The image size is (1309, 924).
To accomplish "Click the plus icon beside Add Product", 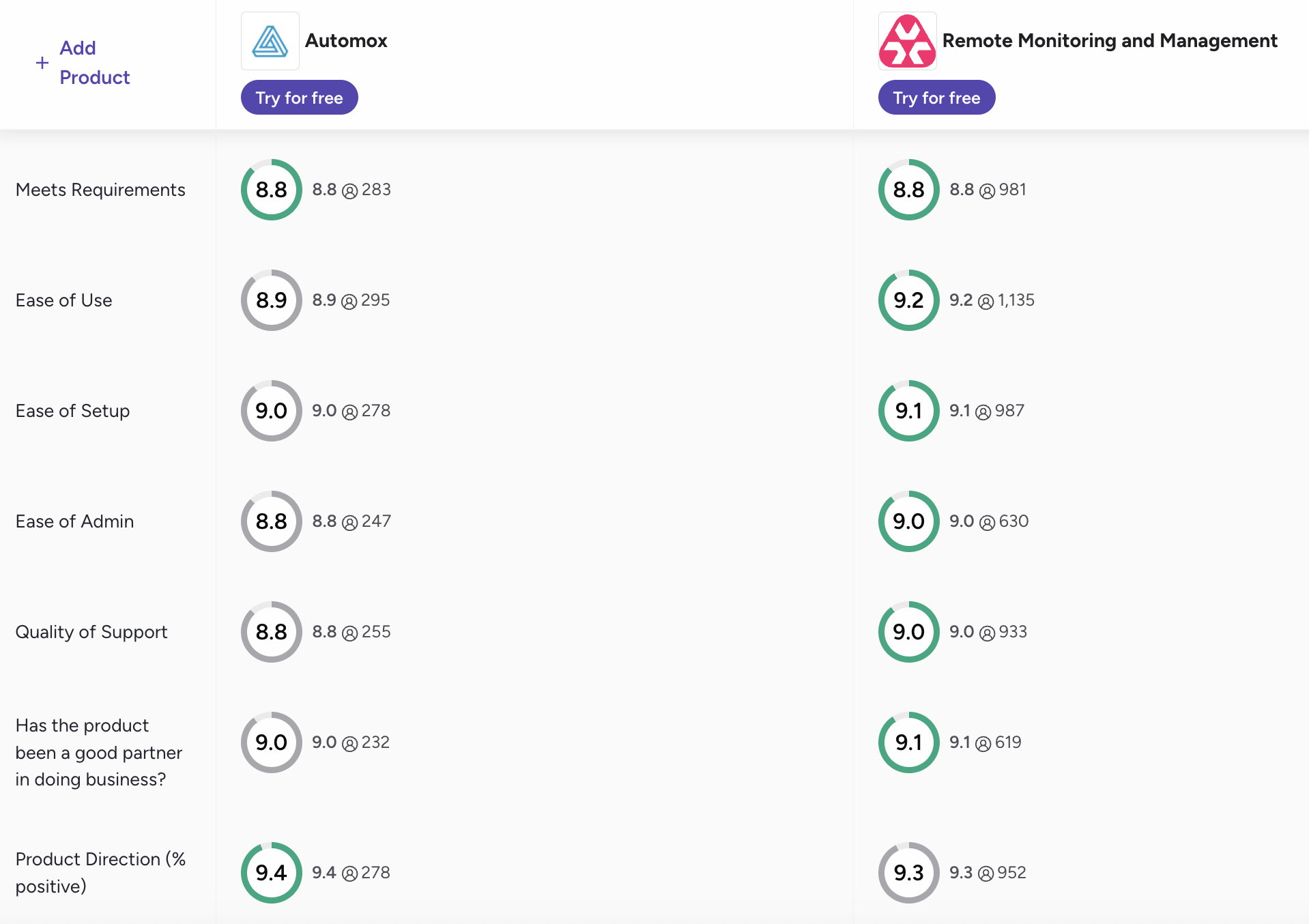I will click(42, 63).
